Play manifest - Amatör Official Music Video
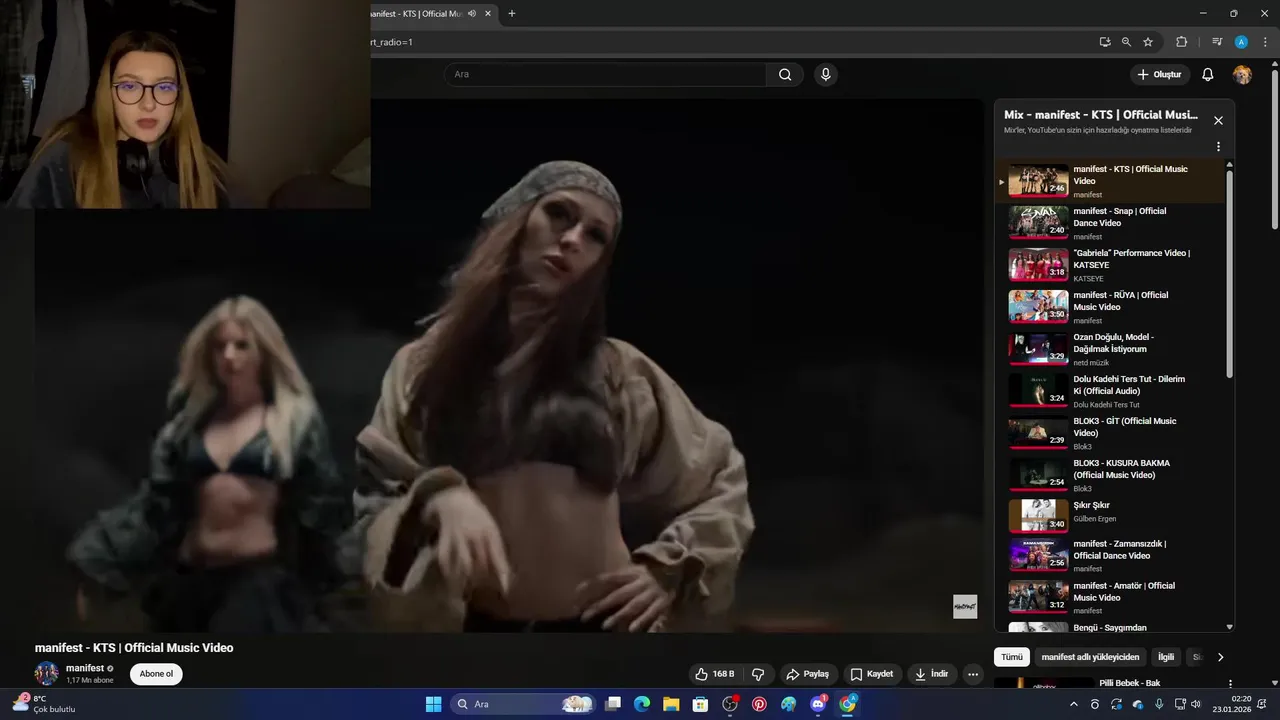This screenshot has width=1280, height=720. [1109, 597]
